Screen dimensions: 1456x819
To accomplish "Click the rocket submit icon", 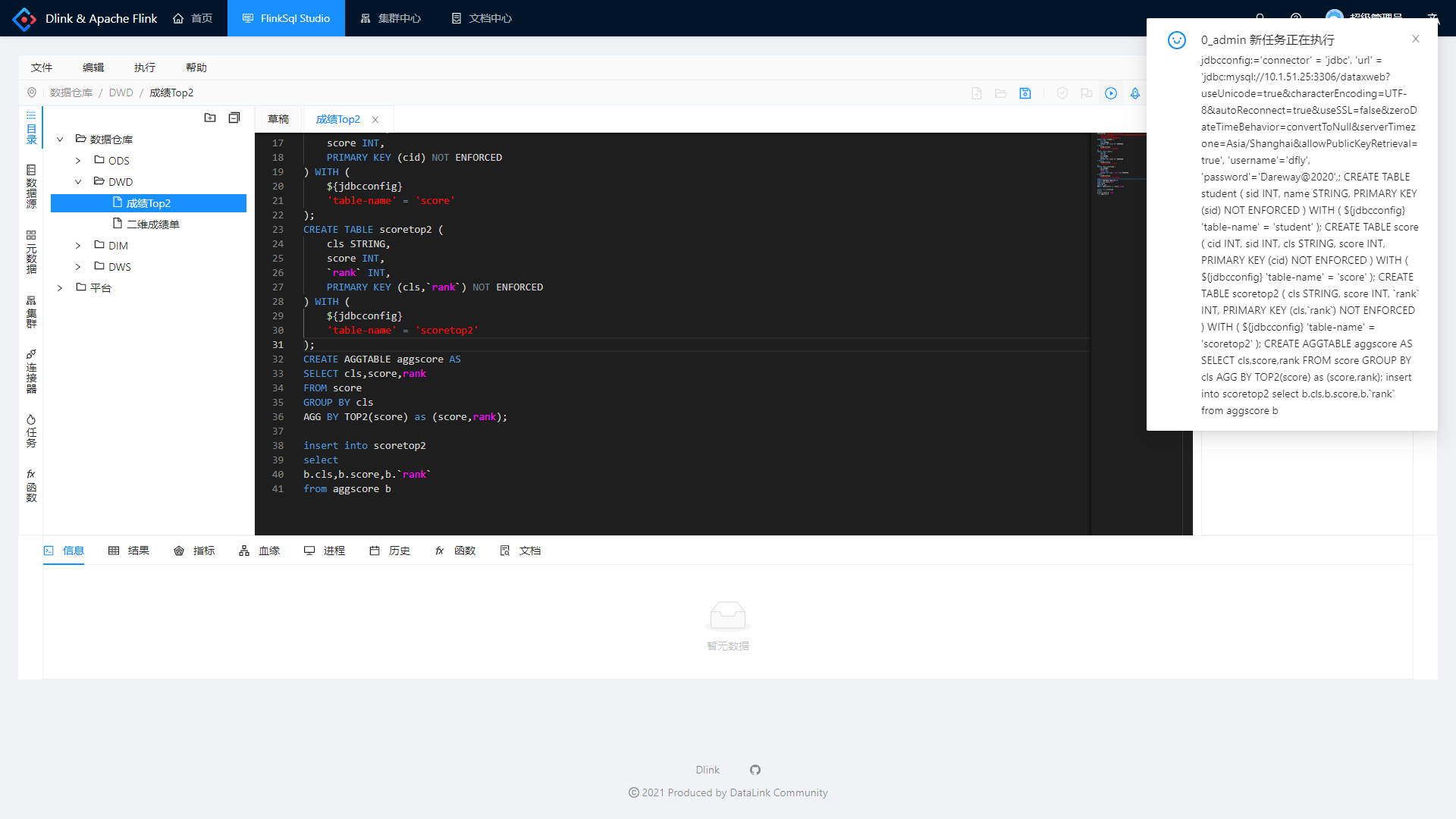I will coord(1135,93).
